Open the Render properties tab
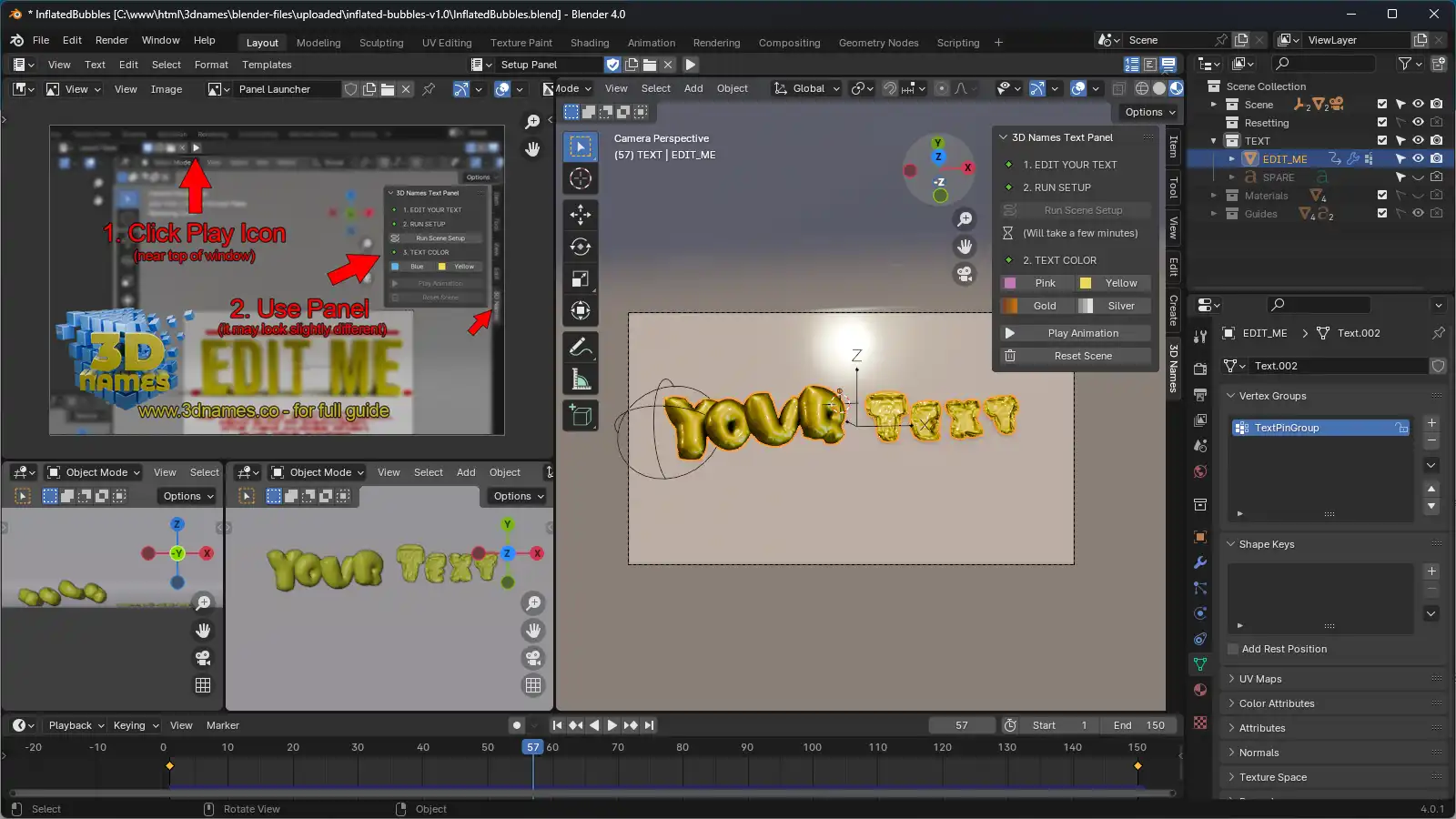This screenshot has width=1456, height=819. (x=1200, y=369)
